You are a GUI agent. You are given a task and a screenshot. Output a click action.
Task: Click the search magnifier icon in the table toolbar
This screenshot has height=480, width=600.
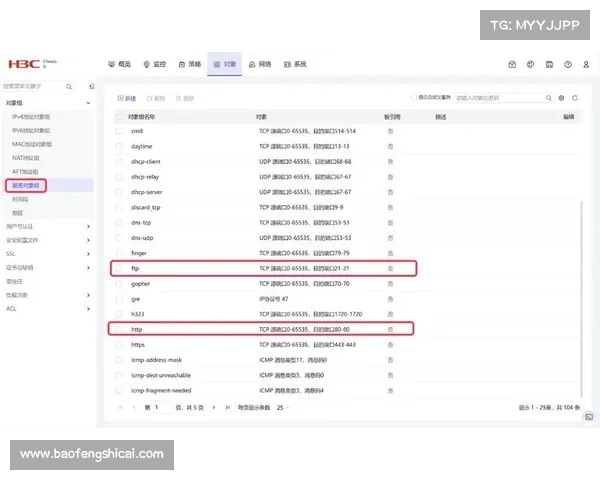(x=547, y=98)
